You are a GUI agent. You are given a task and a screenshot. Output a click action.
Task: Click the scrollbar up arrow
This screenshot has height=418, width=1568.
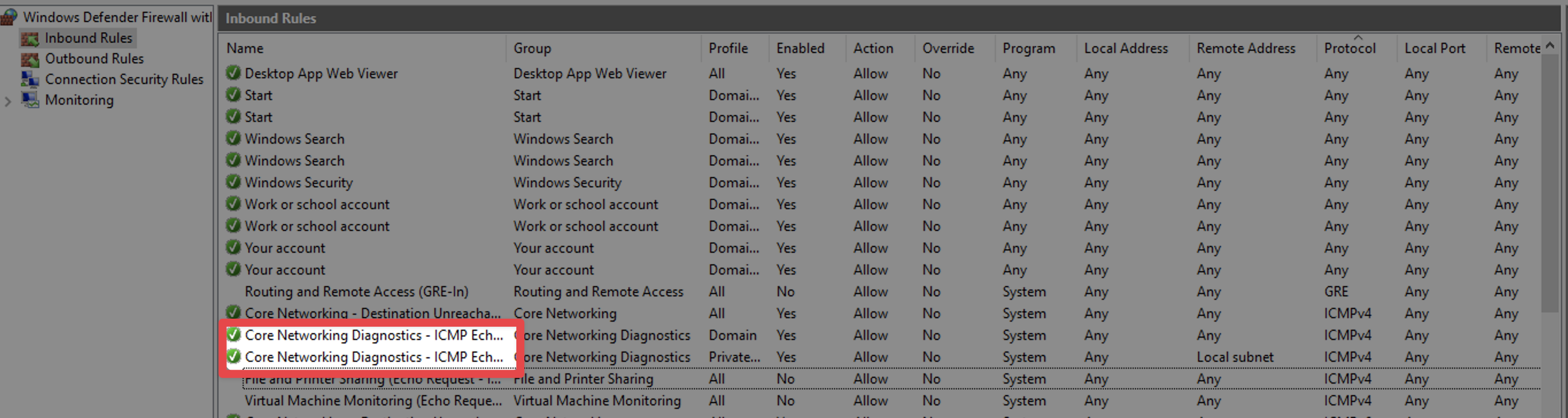[x=1550, y=45]
